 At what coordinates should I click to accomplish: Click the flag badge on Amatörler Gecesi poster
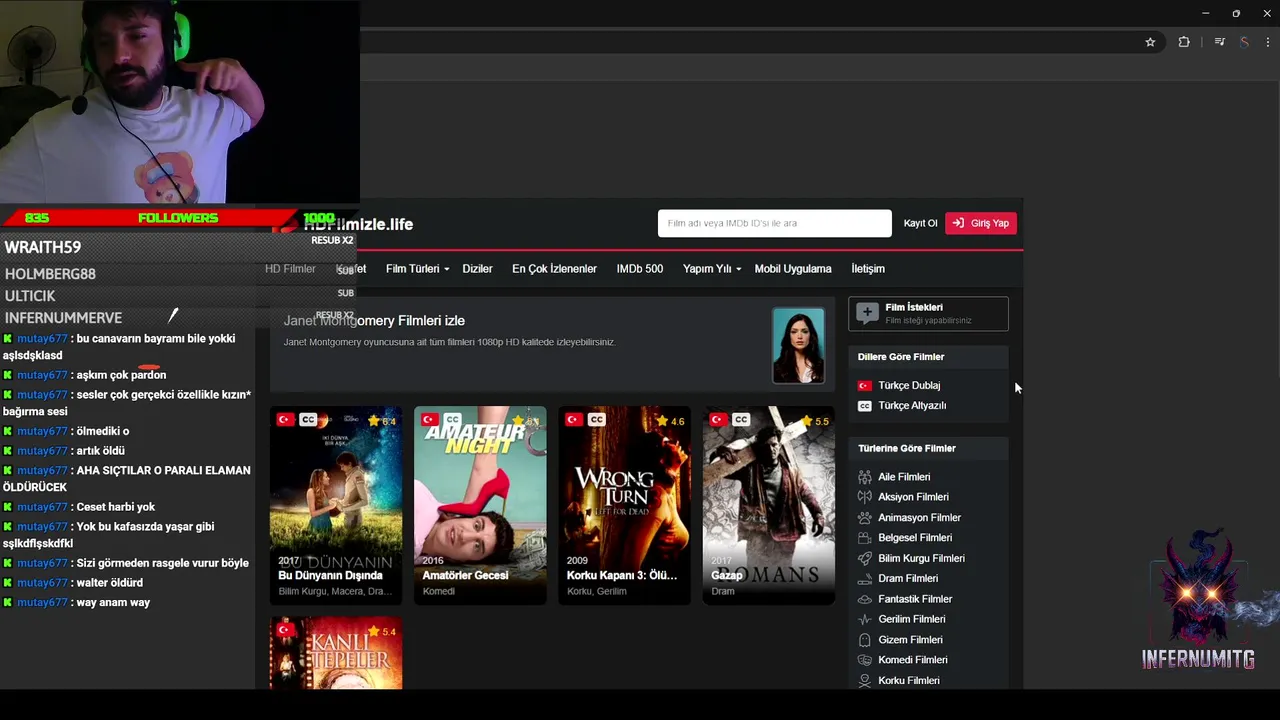429,420
